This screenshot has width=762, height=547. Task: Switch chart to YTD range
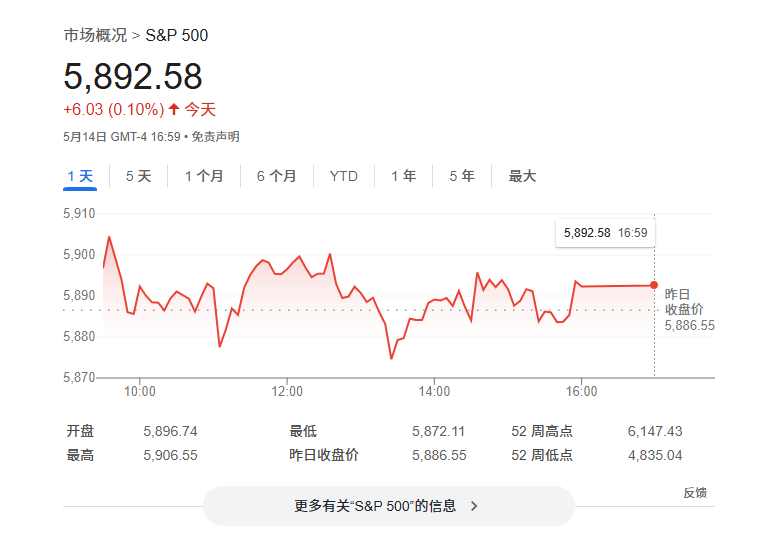pos(343,176)
